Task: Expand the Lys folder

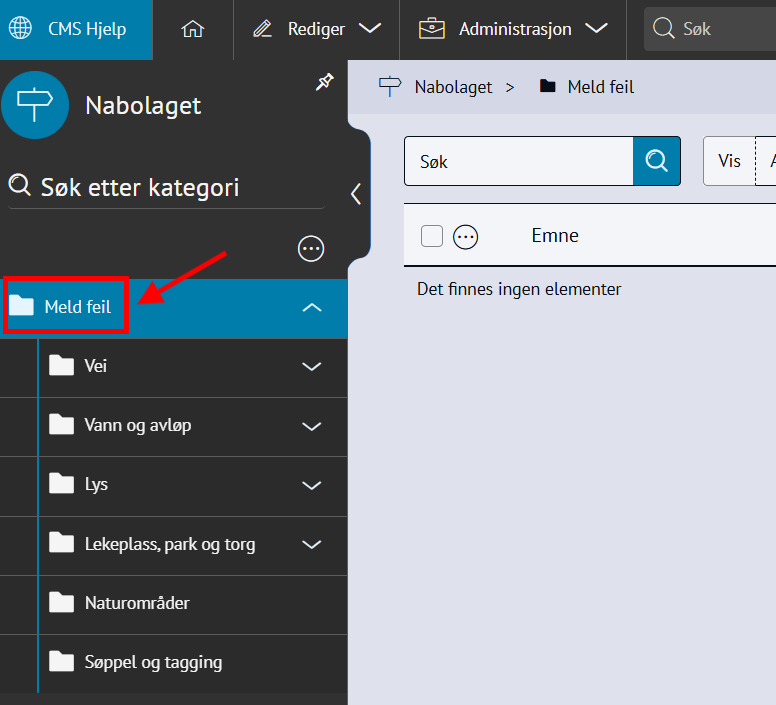Action: 312,485
